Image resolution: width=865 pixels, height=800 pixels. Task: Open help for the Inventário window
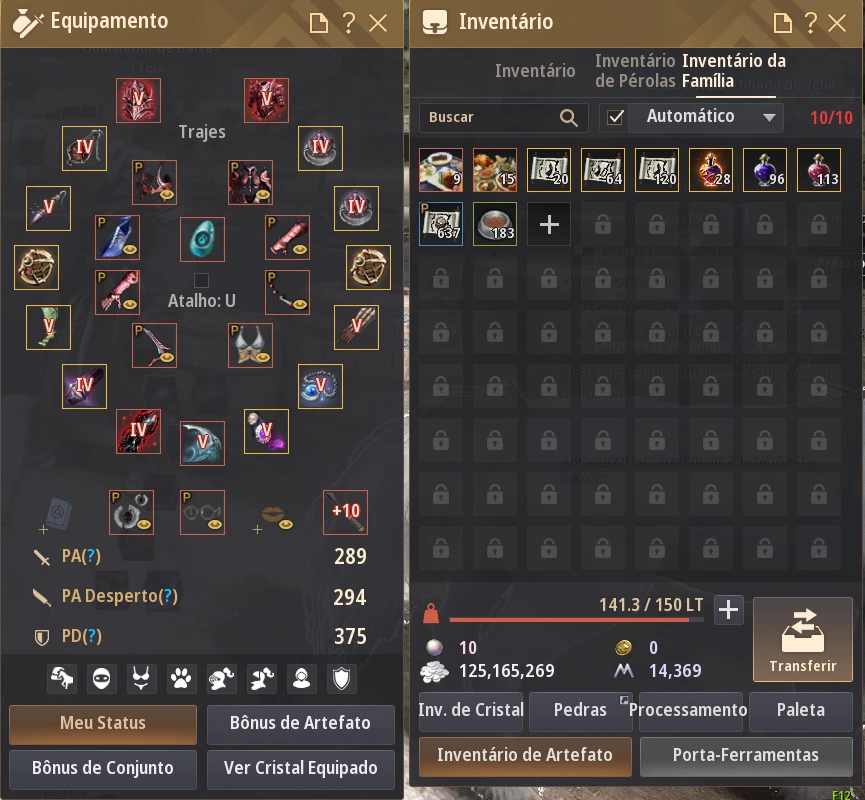810,23
